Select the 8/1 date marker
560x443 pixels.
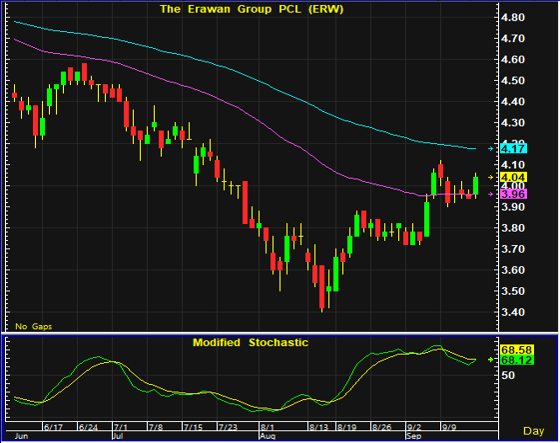pyautogui.click(x=267, y=427)
